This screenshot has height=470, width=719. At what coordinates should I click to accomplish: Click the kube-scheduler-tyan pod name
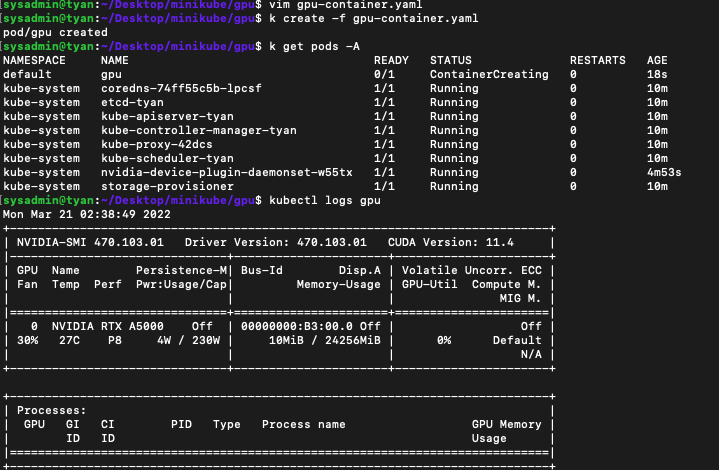(167, 158)
